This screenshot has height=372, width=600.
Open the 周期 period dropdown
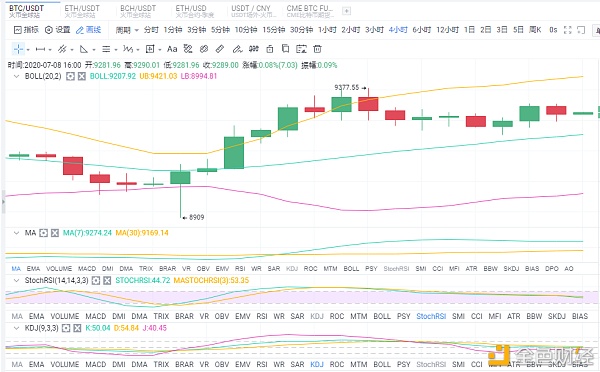pyautogui.click(x=127, y=30)
